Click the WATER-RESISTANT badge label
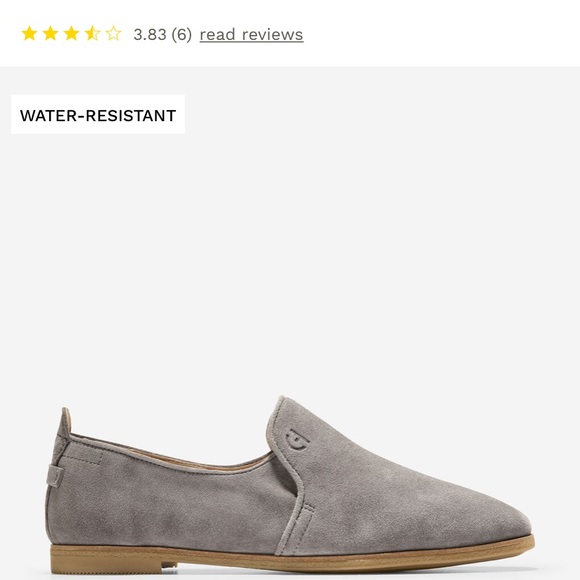 pyautogui.click(x=98, y=114)
